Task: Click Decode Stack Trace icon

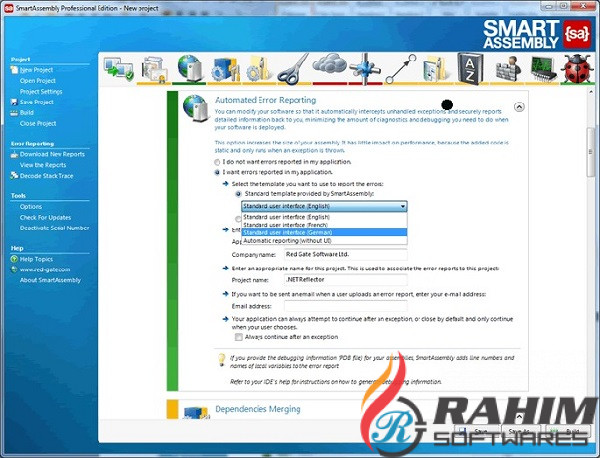Action: (15, 176)
